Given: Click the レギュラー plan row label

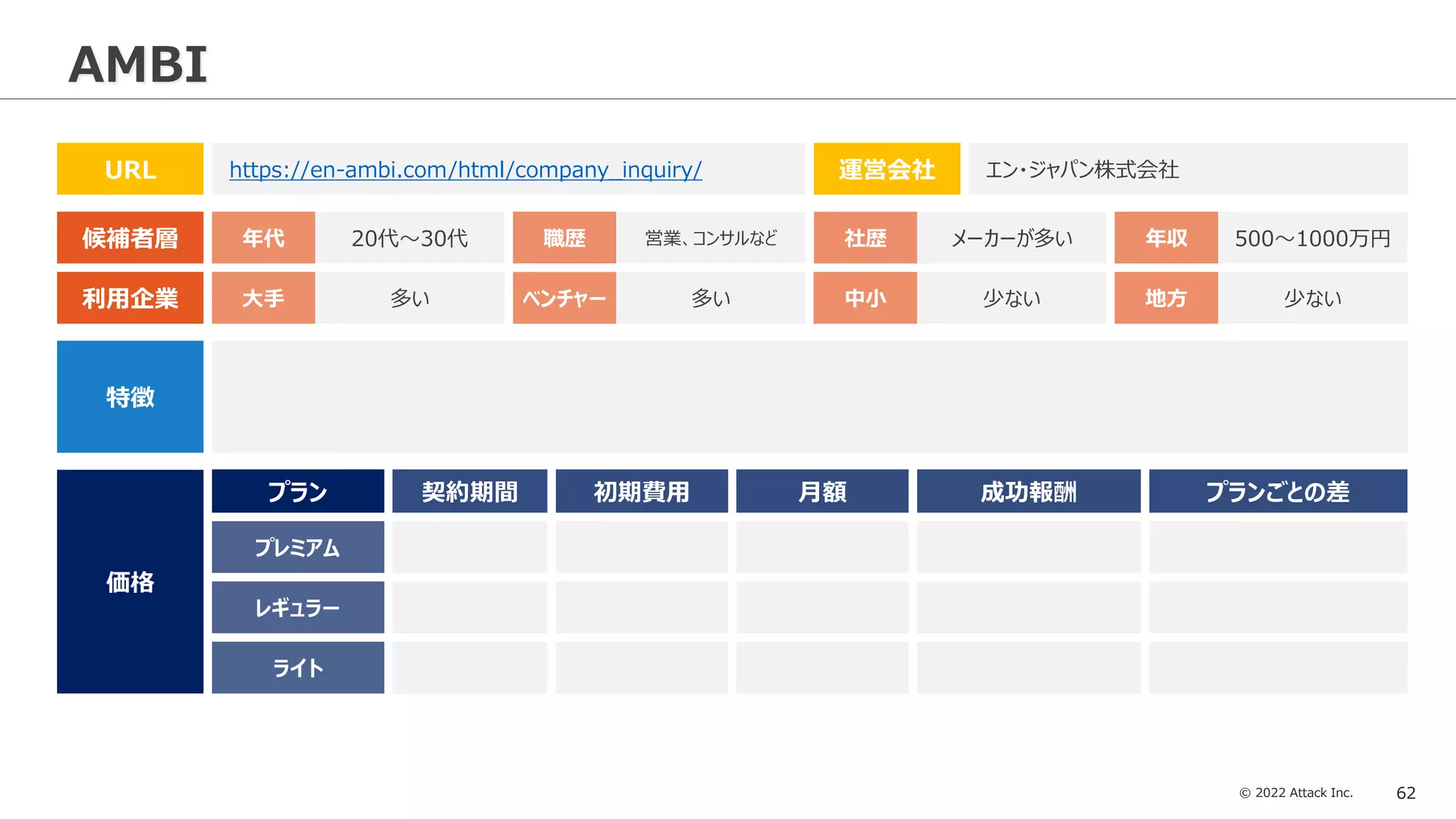Looking at the screenshot, I should coord(298,607).
